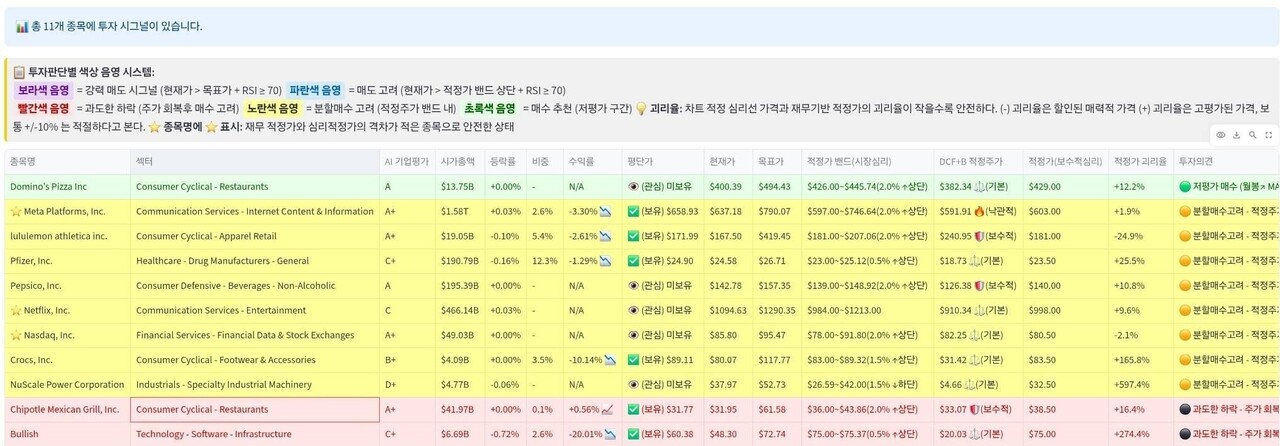The image size is (1280, 446).
Task: Click shield icon in Pepsico DCF cell
Action: point(979,285)
